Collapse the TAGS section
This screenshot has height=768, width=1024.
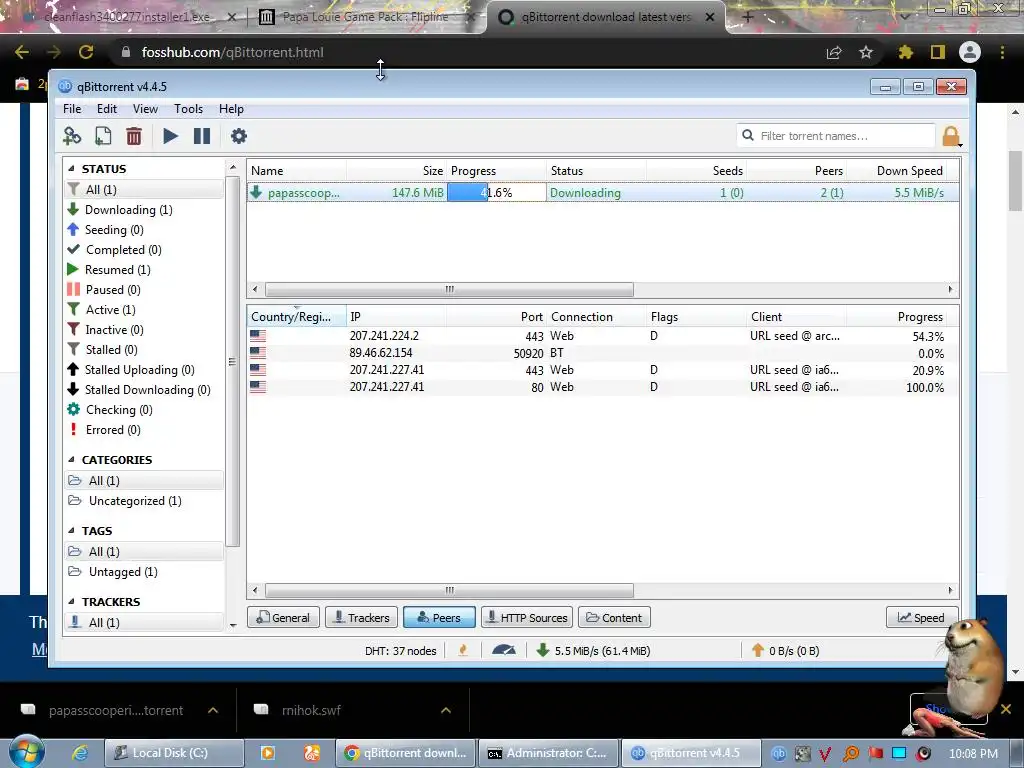click(71, 531)
